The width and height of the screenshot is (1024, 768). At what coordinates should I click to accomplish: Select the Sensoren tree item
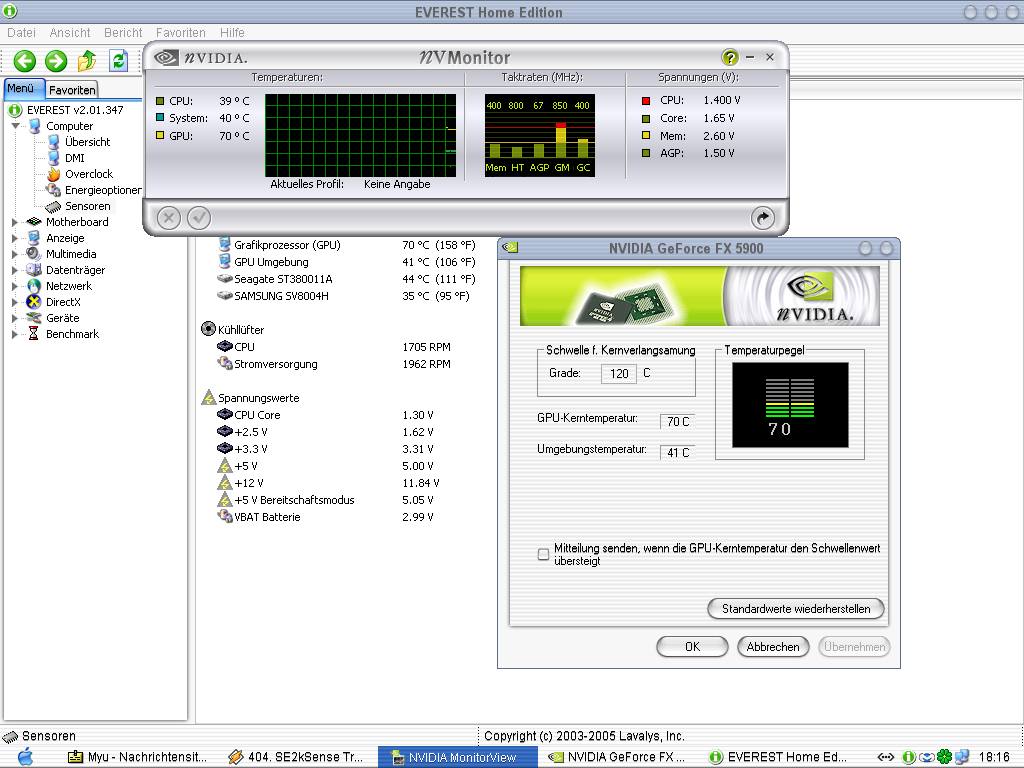tap(88, 206)
